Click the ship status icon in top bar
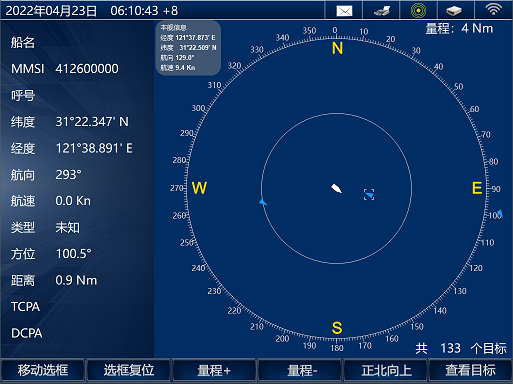The height and width of the screenshot is (384, 513). coord(382,11)
